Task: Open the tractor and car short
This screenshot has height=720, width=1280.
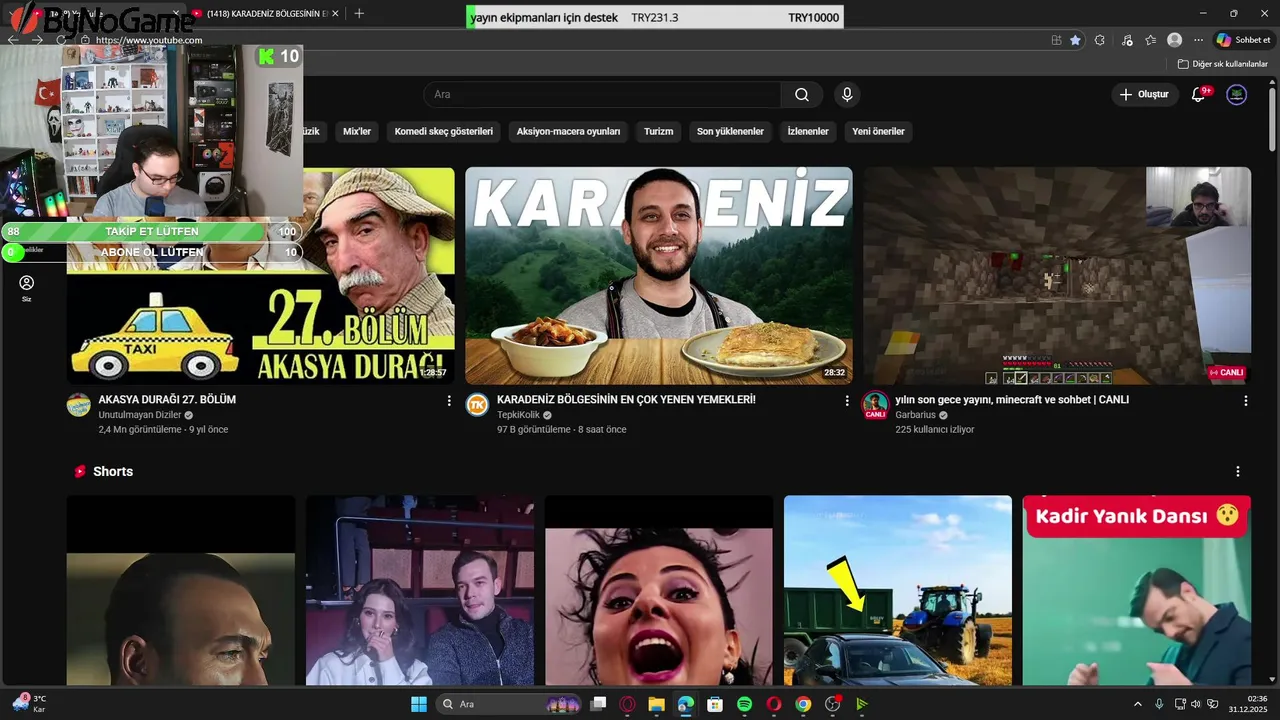Action: click(x=898, y=590)
